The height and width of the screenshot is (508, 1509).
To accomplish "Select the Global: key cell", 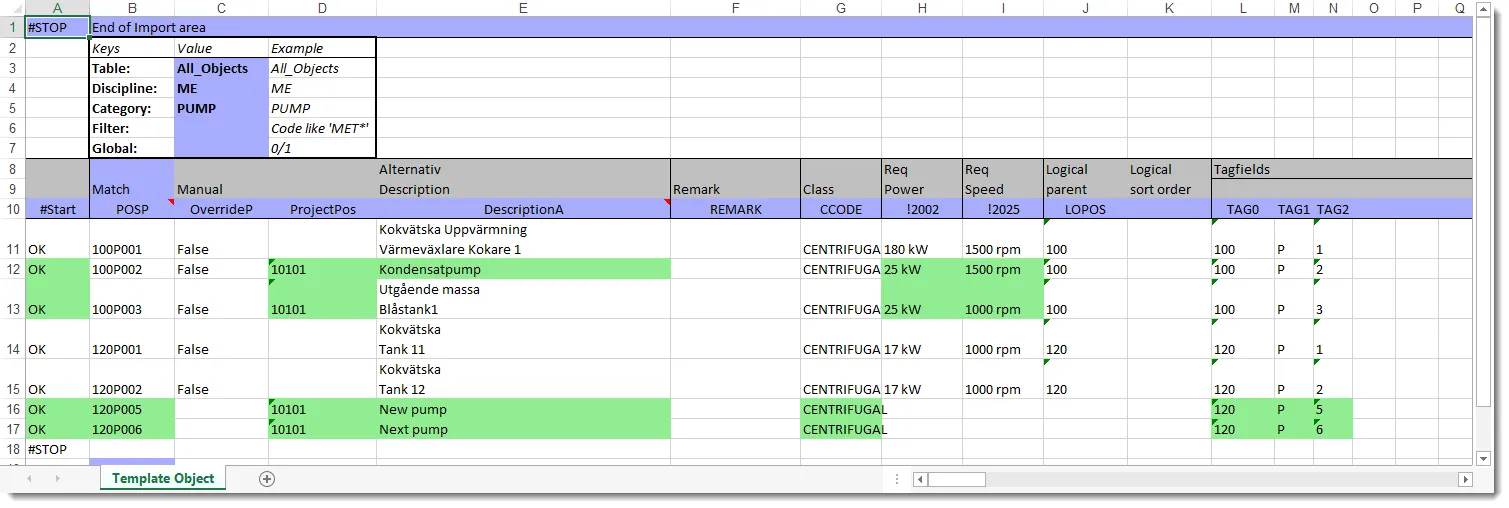I will click(x=132, y=149).
